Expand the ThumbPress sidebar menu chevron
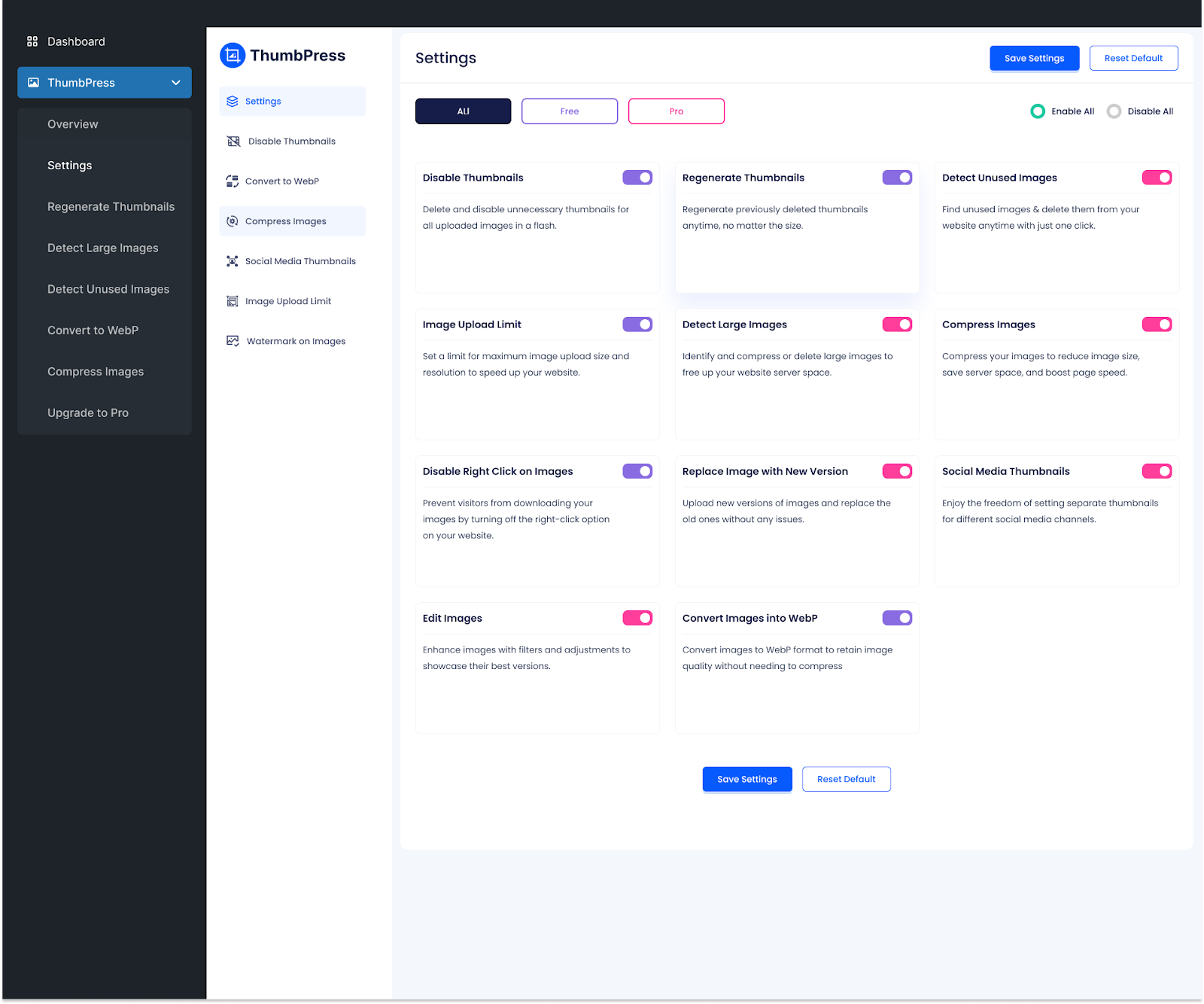 pyautogui.click(x=176, y=83)
